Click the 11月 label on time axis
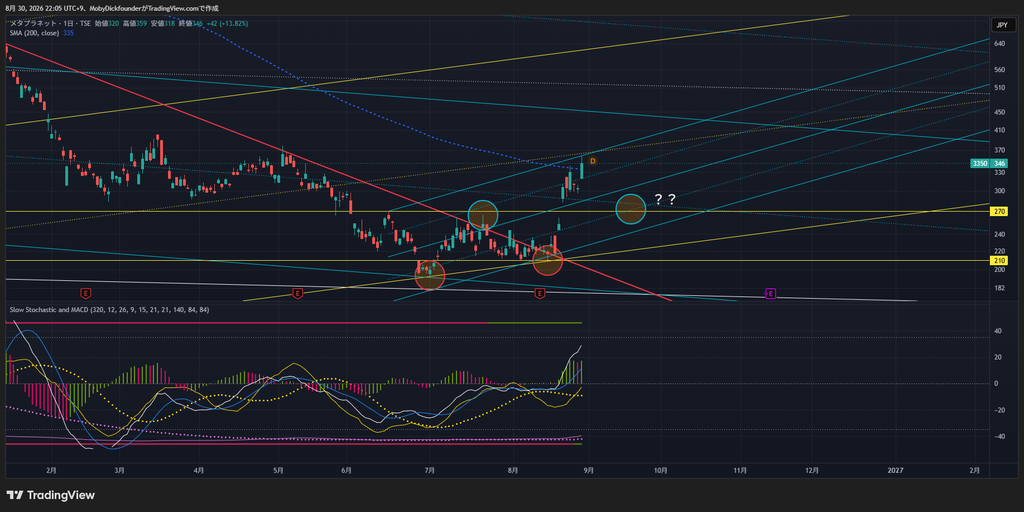Screen dimensions: 1024x512 pyautogui.click(x=740, y=470)
